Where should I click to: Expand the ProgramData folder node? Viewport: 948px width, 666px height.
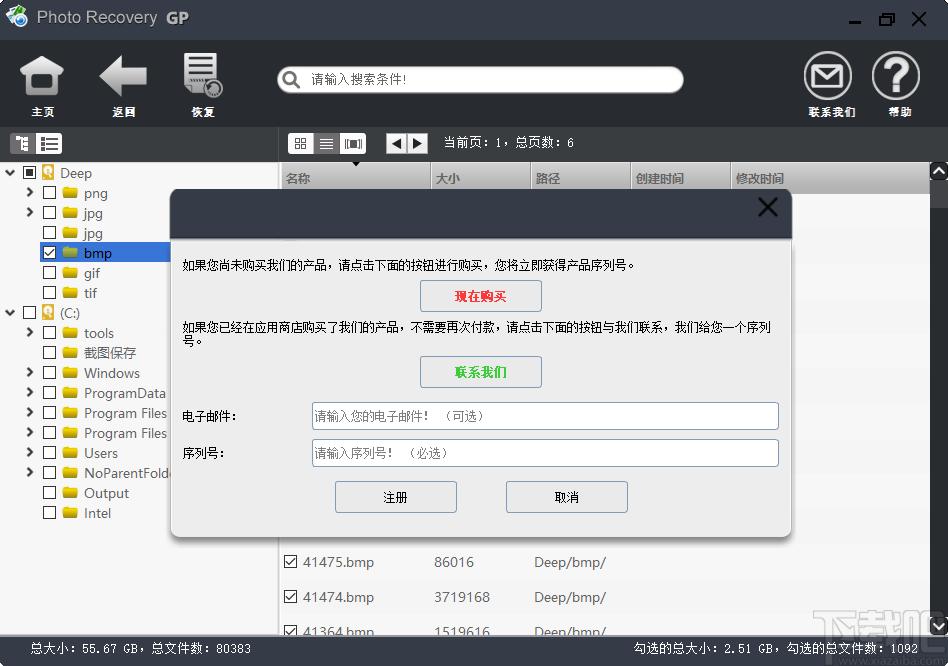(30, 392)
